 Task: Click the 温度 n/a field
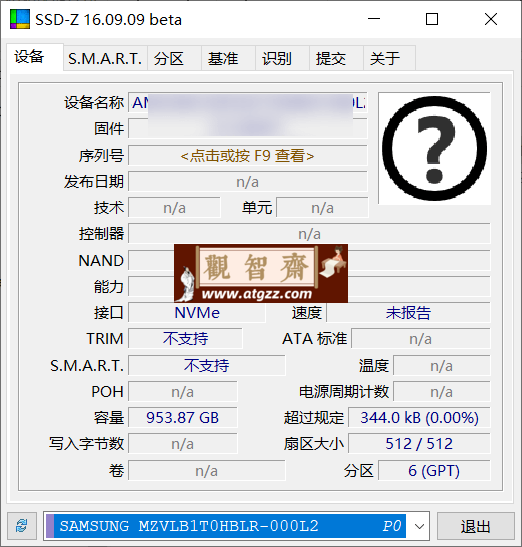(x=442, y=366)
